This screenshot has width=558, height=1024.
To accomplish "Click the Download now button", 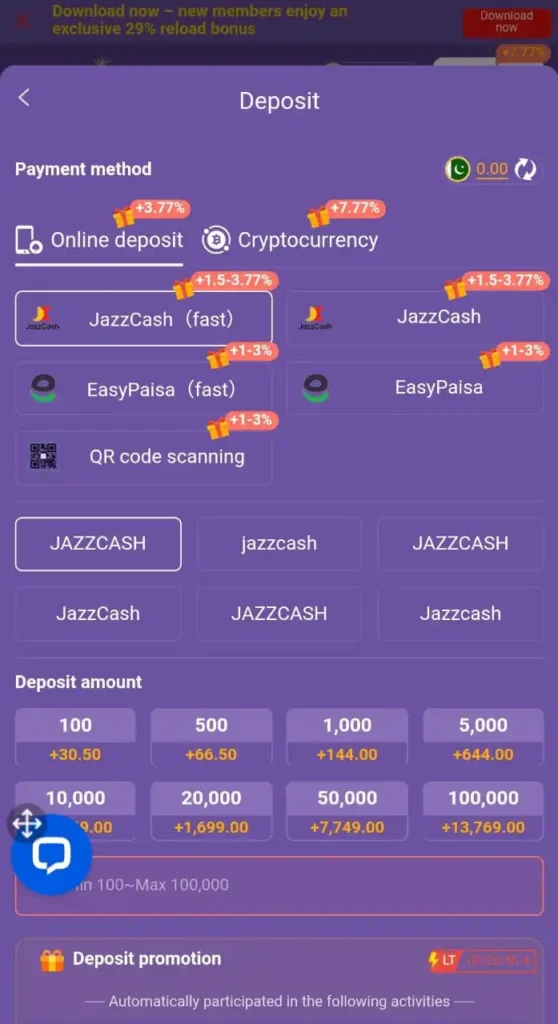I will point(506,22).
